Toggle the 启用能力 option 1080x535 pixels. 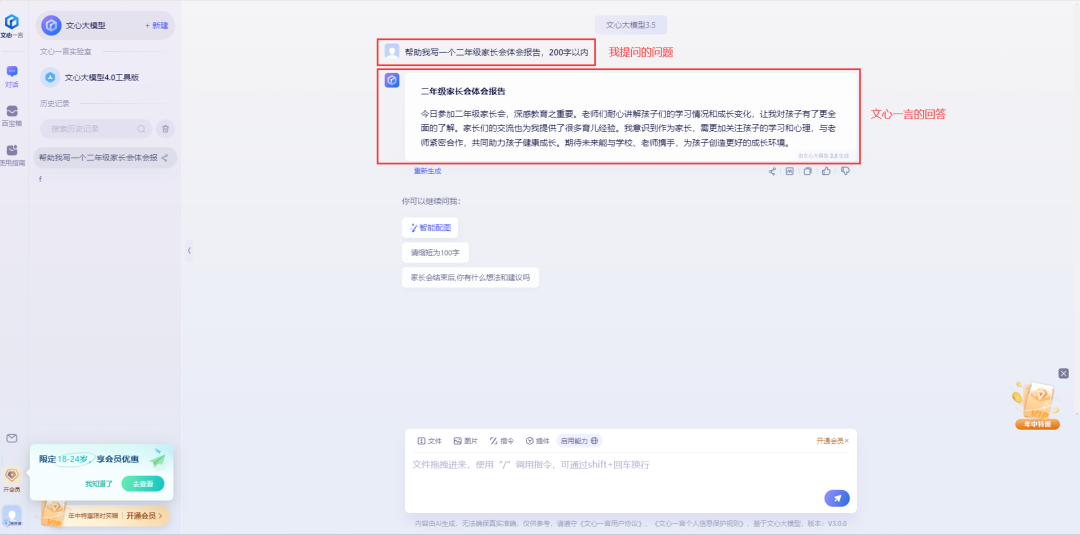[x=579, y=441]
